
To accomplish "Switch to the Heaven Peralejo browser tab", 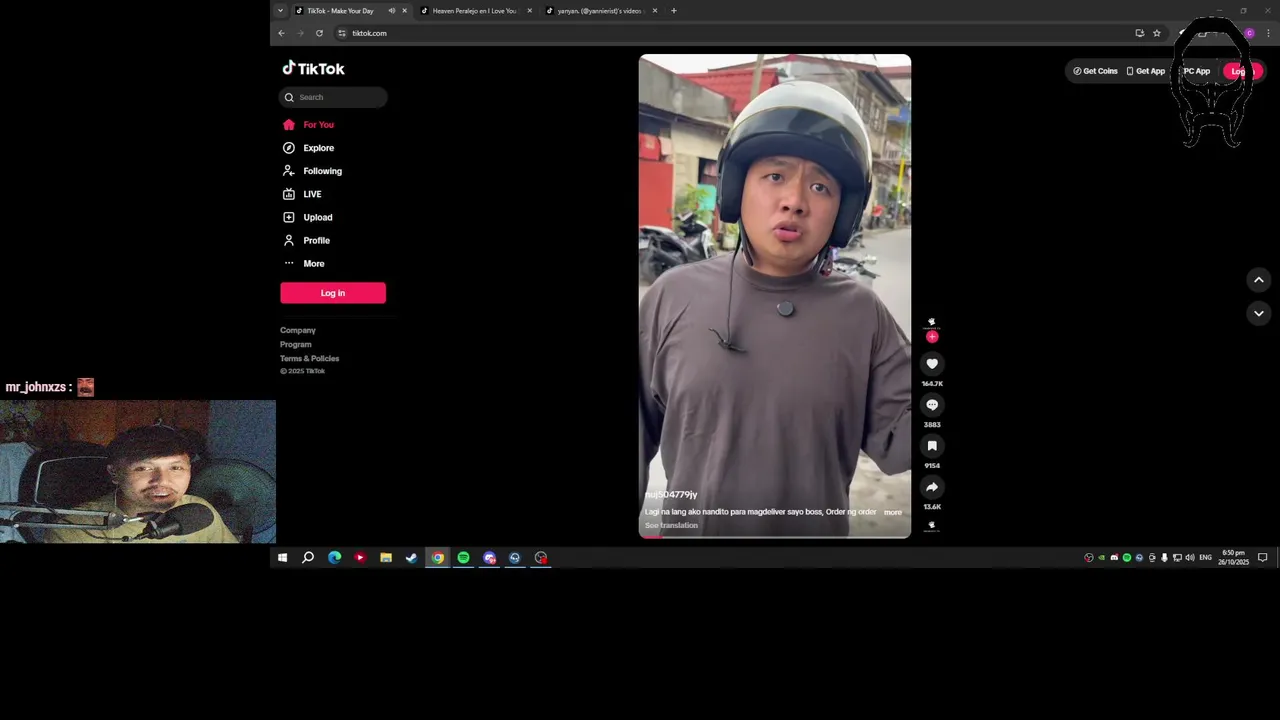I will [474, 11].
